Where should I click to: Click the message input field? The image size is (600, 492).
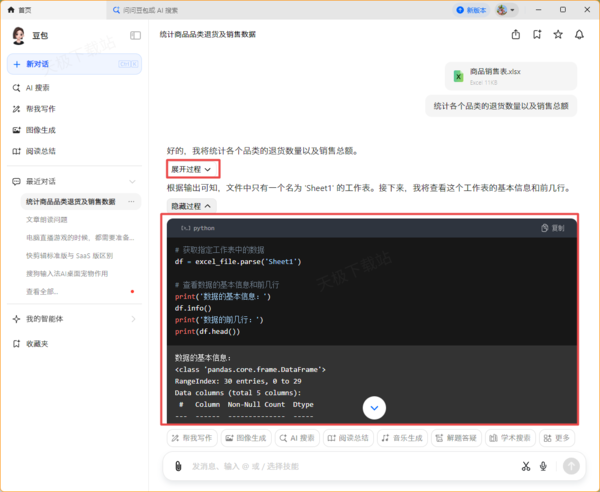(352, 466)
